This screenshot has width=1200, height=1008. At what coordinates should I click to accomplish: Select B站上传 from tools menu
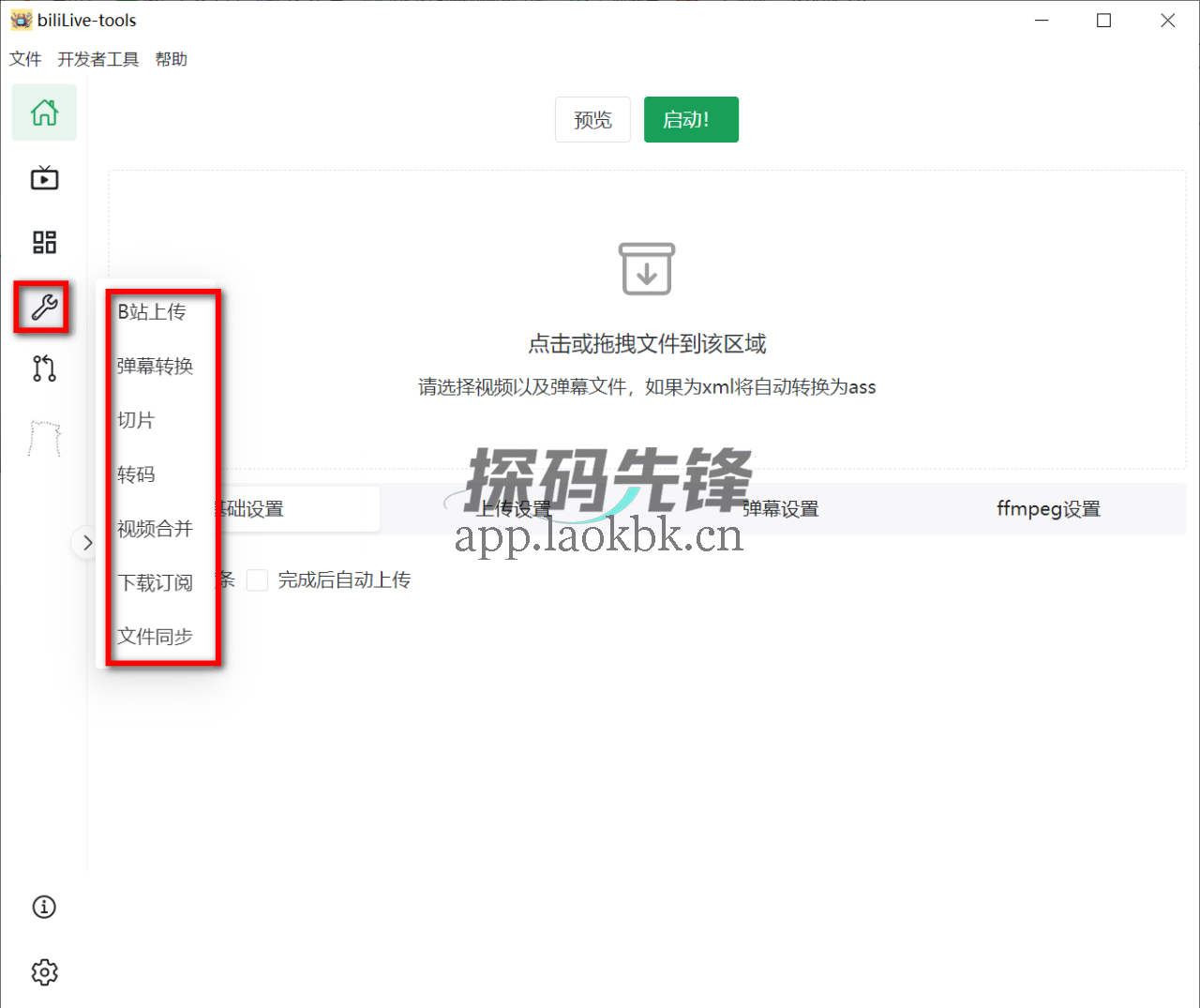[152, 312]
